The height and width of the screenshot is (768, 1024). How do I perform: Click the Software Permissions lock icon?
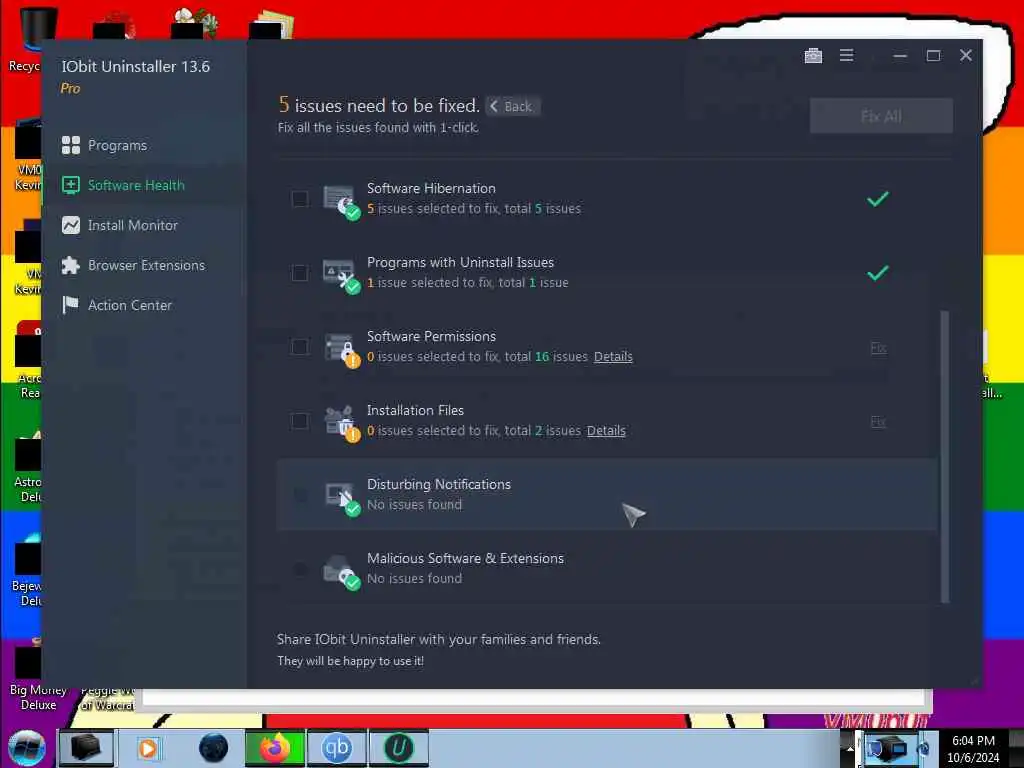341,350
